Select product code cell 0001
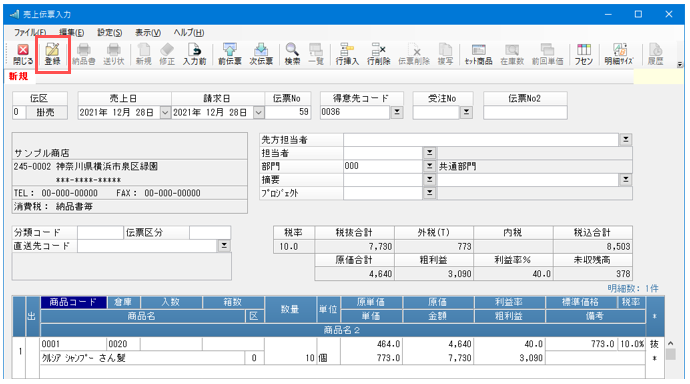690x384 pixels. 73,344
